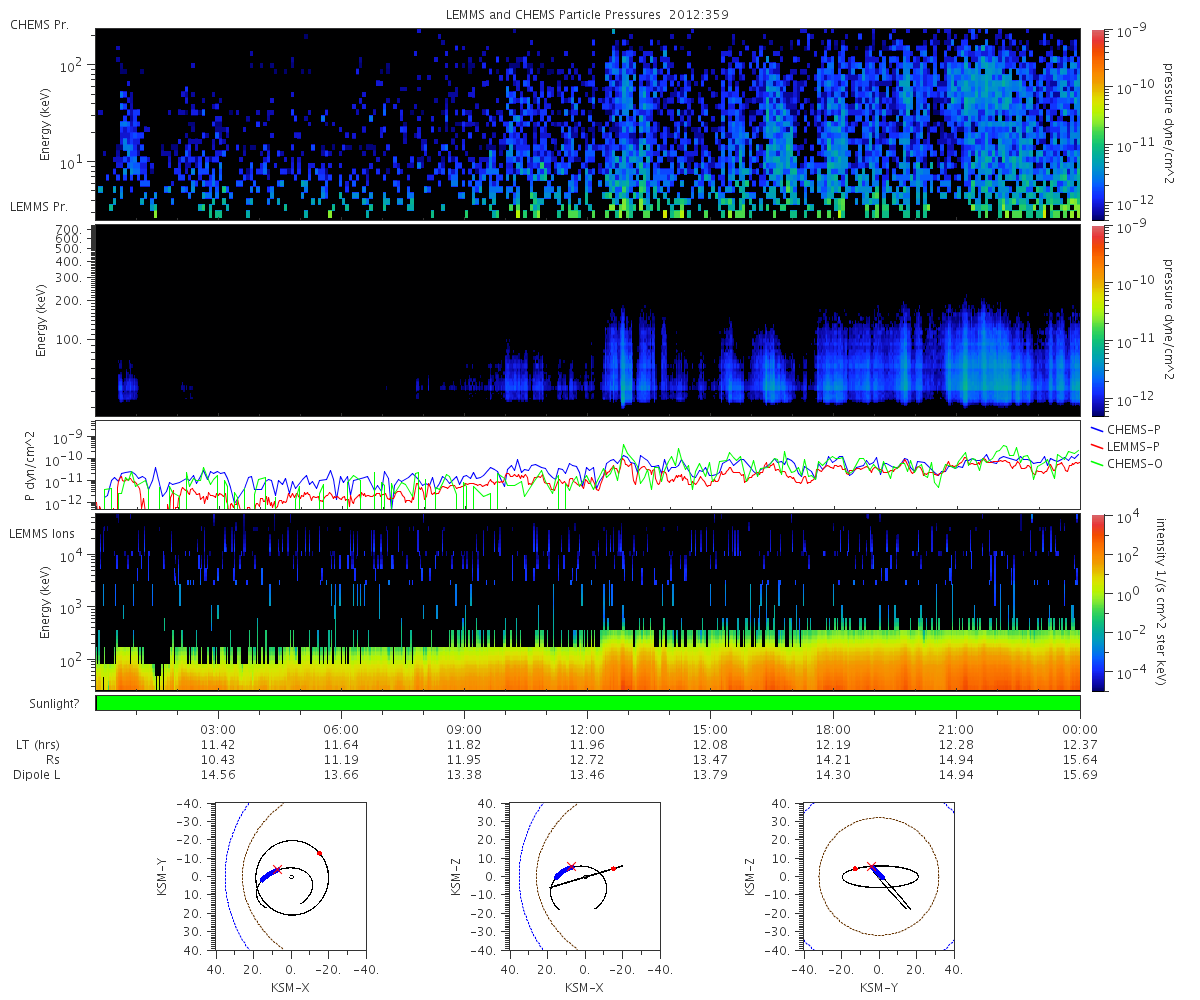The width and height of the screenshot is (1200, 1000).
Task: Click the red X marker in KSM-X/KSM-Y orbit plot
Action: coord(277,870)
